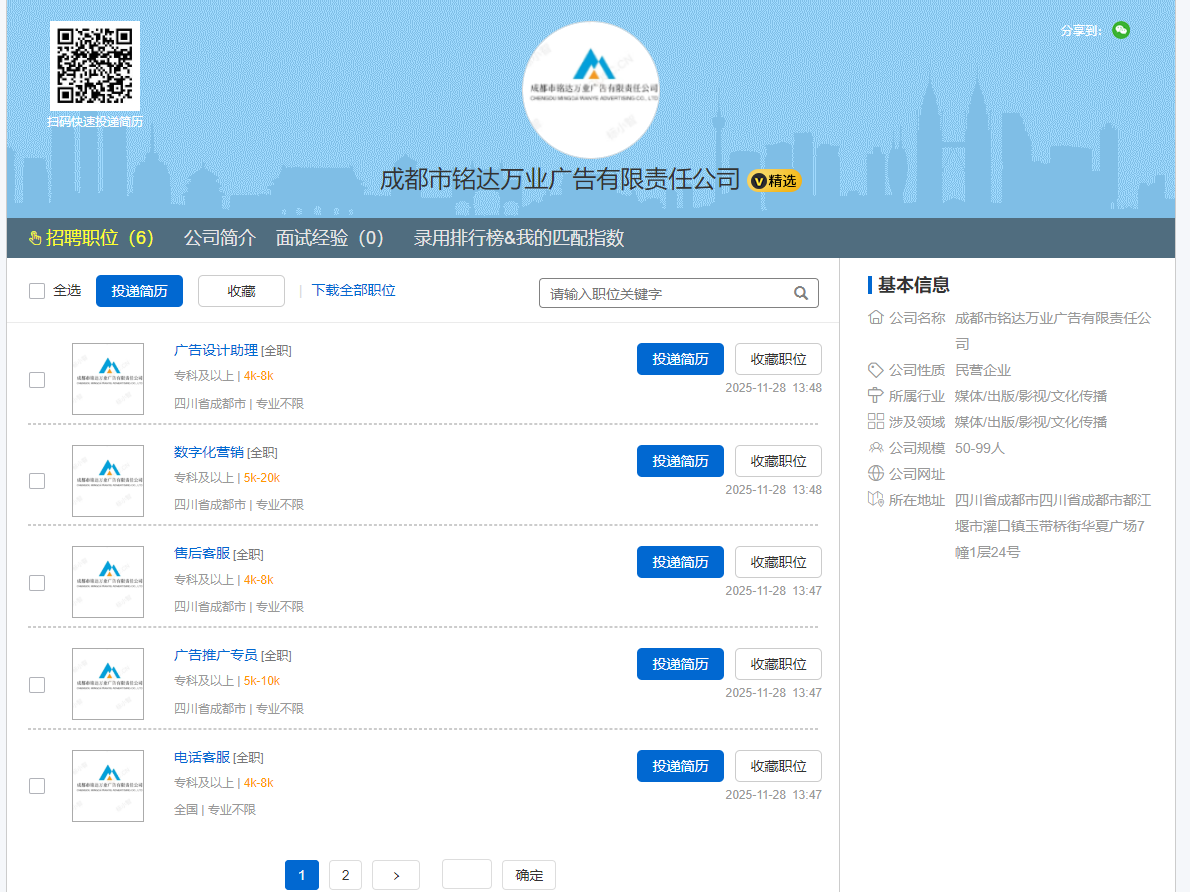This screenshot has height=892, width=1190.
Task: Open page 2 of job listings
Action: coord(345,875)
